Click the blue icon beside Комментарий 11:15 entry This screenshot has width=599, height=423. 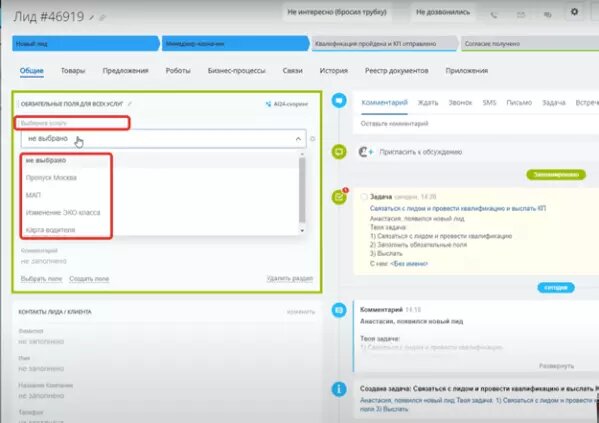[x=339, y=310]
